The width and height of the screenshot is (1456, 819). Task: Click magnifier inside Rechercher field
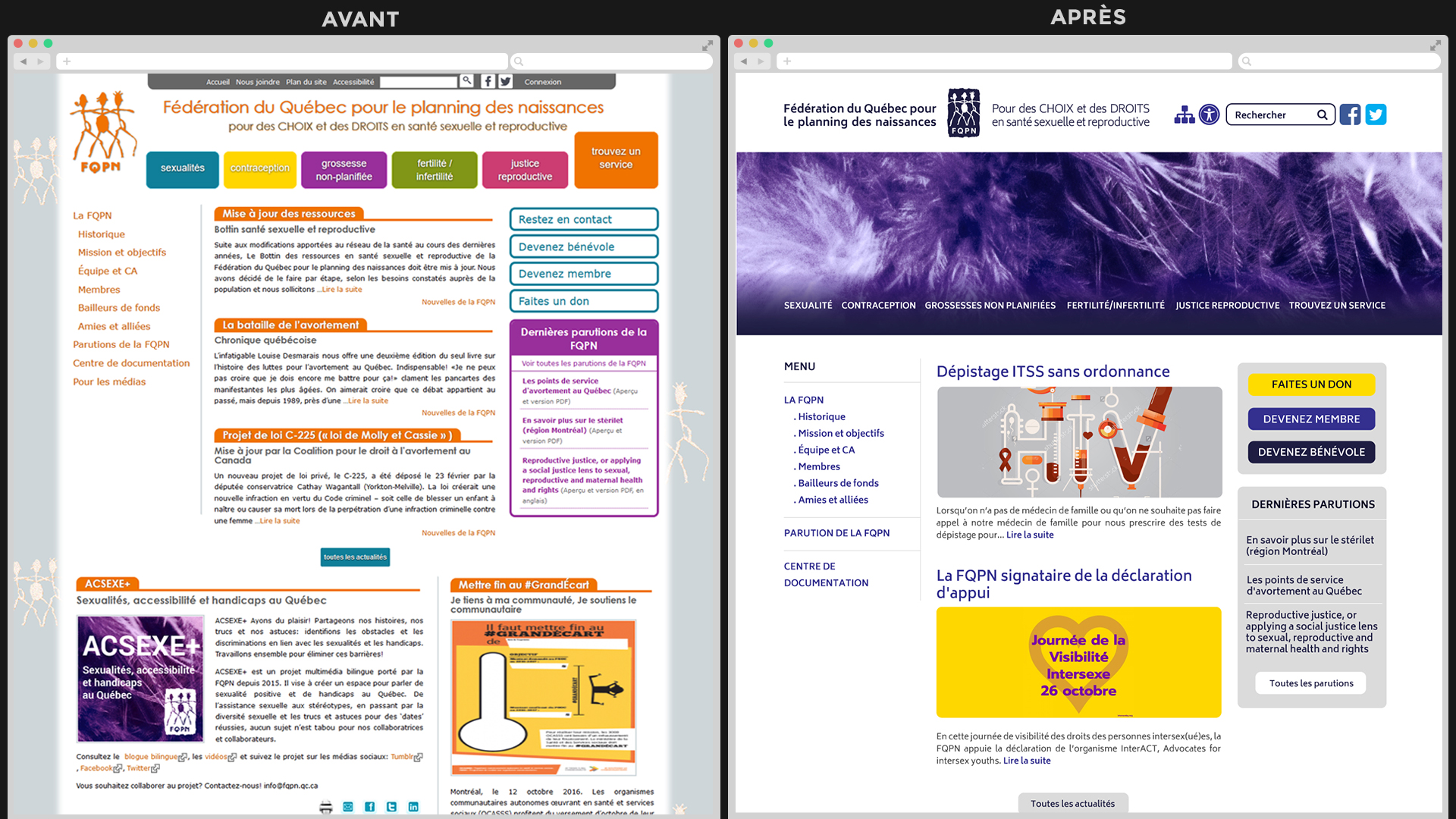tap(1322, 115)
